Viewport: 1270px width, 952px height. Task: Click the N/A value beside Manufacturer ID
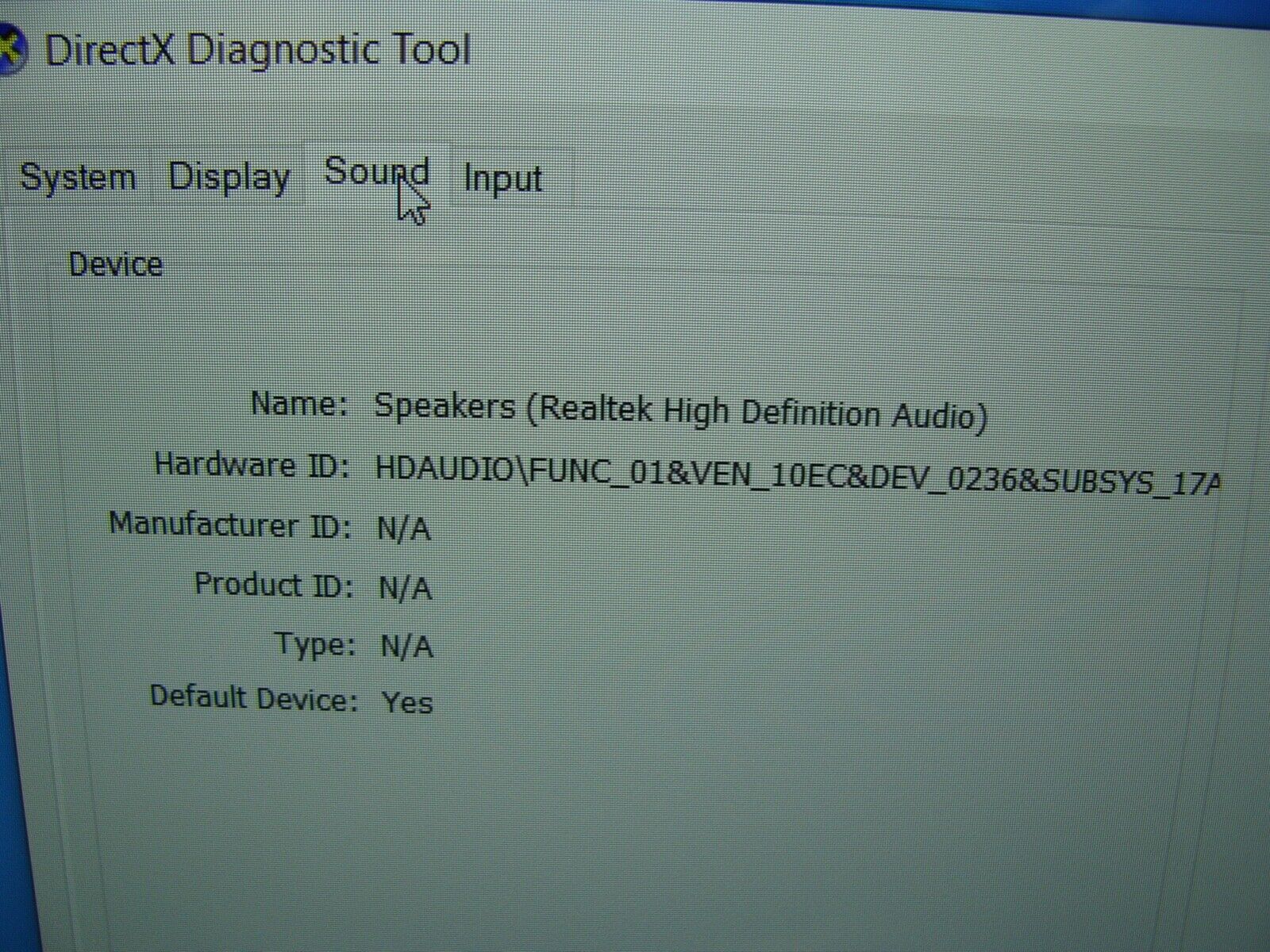click(404, 528)
